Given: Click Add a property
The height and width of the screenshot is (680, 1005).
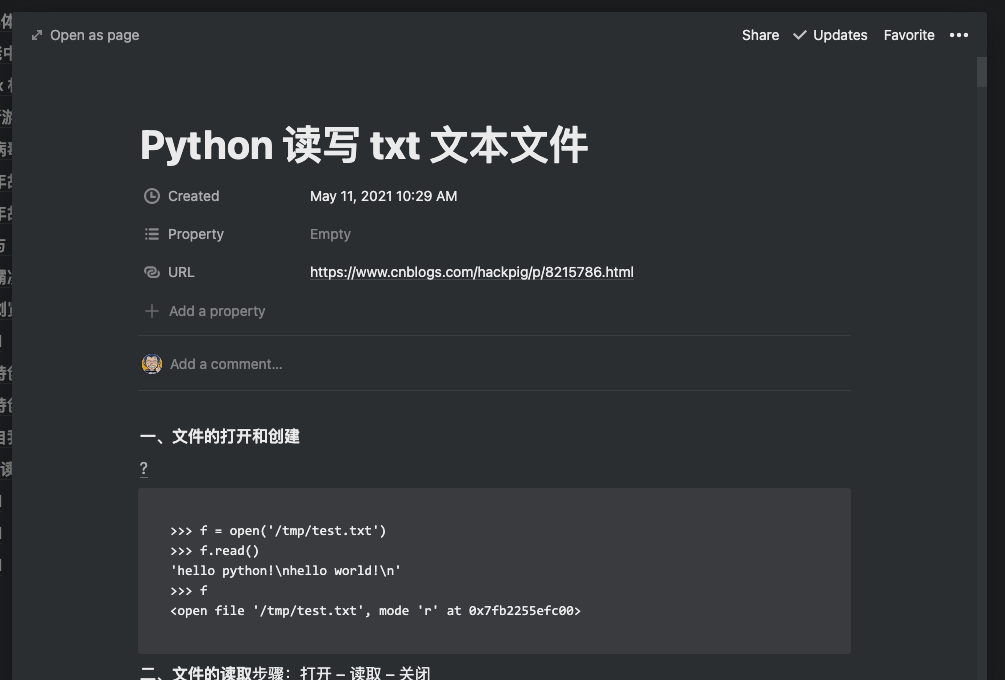Looking at the screenshot, I should coord(216,311).
